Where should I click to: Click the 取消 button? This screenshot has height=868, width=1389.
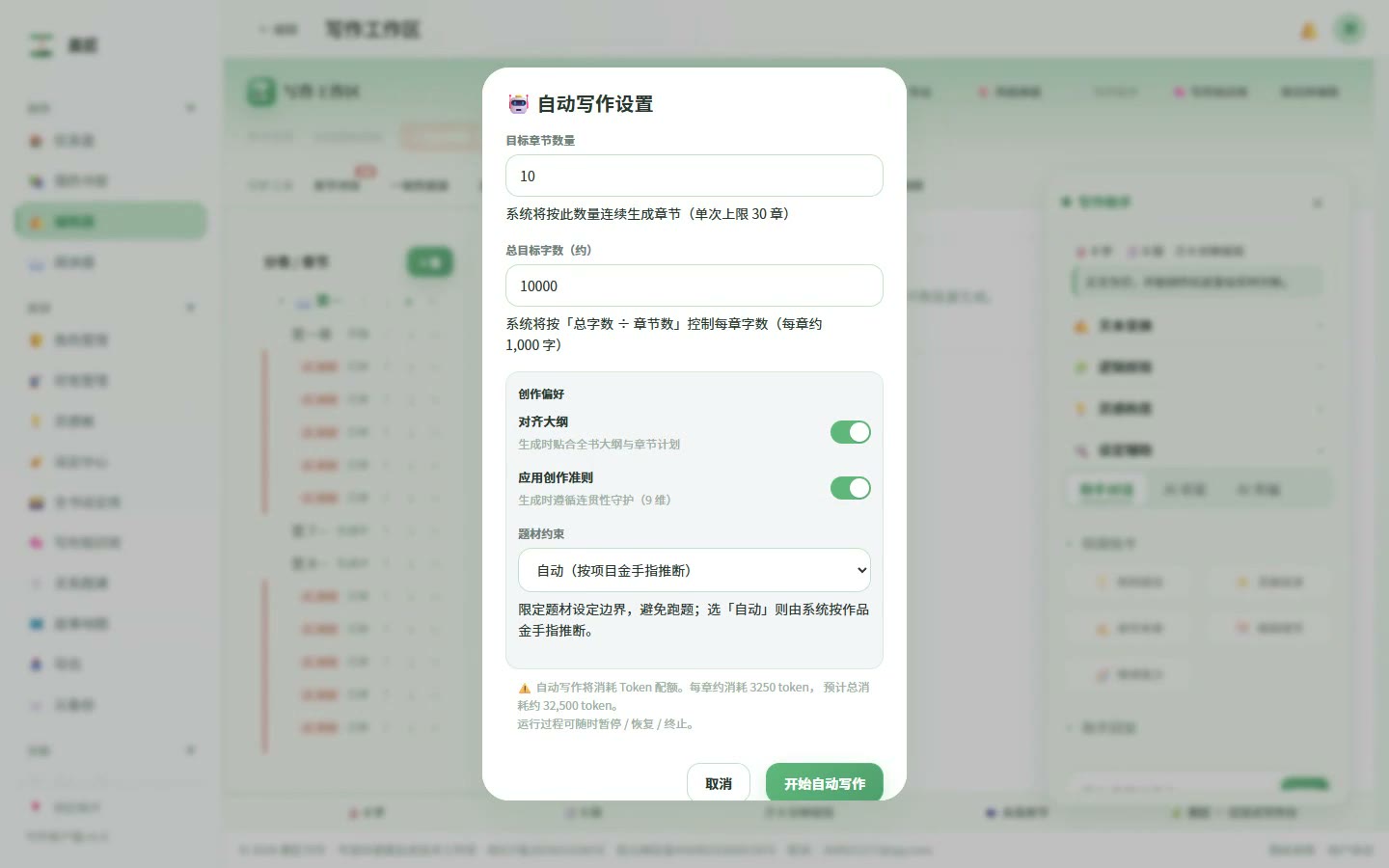coord(718,783)
